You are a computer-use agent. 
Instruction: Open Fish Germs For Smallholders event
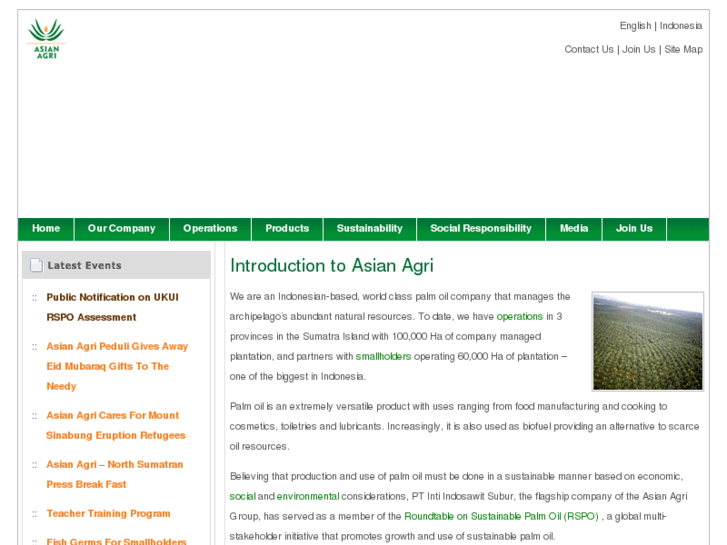click(116, 541)
